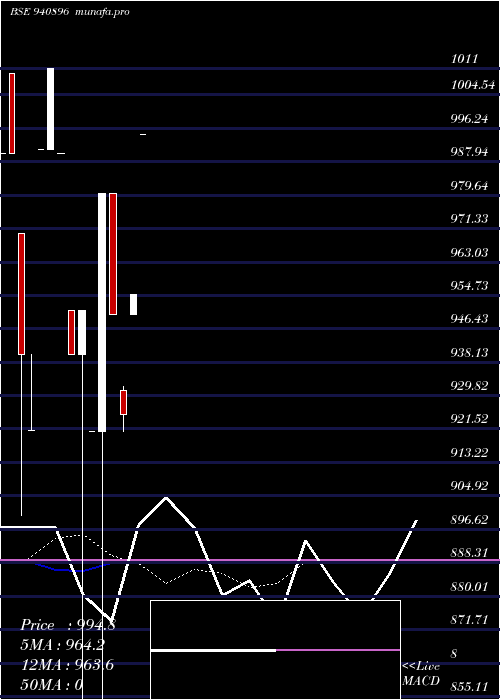Viewport: 500px width, 700px height.
Task: Click the small red candle near 929.82
Action: 123,402
